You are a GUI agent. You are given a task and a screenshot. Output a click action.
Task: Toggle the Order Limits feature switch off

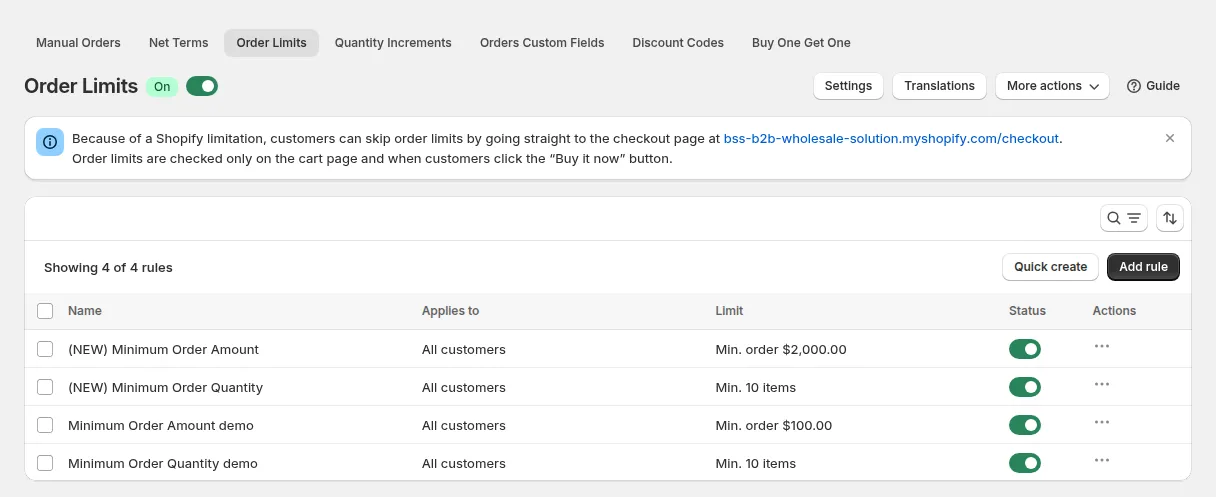pos(202,86)
